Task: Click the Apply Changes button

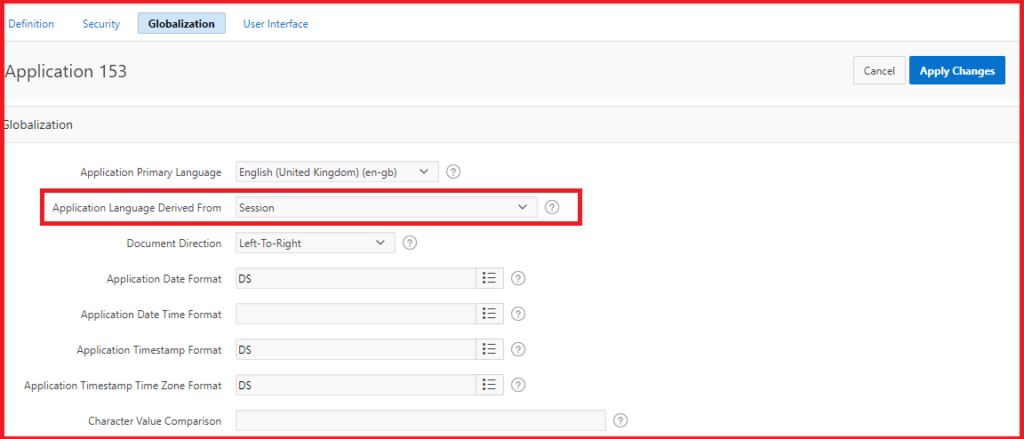Action: tap(956, 71)
